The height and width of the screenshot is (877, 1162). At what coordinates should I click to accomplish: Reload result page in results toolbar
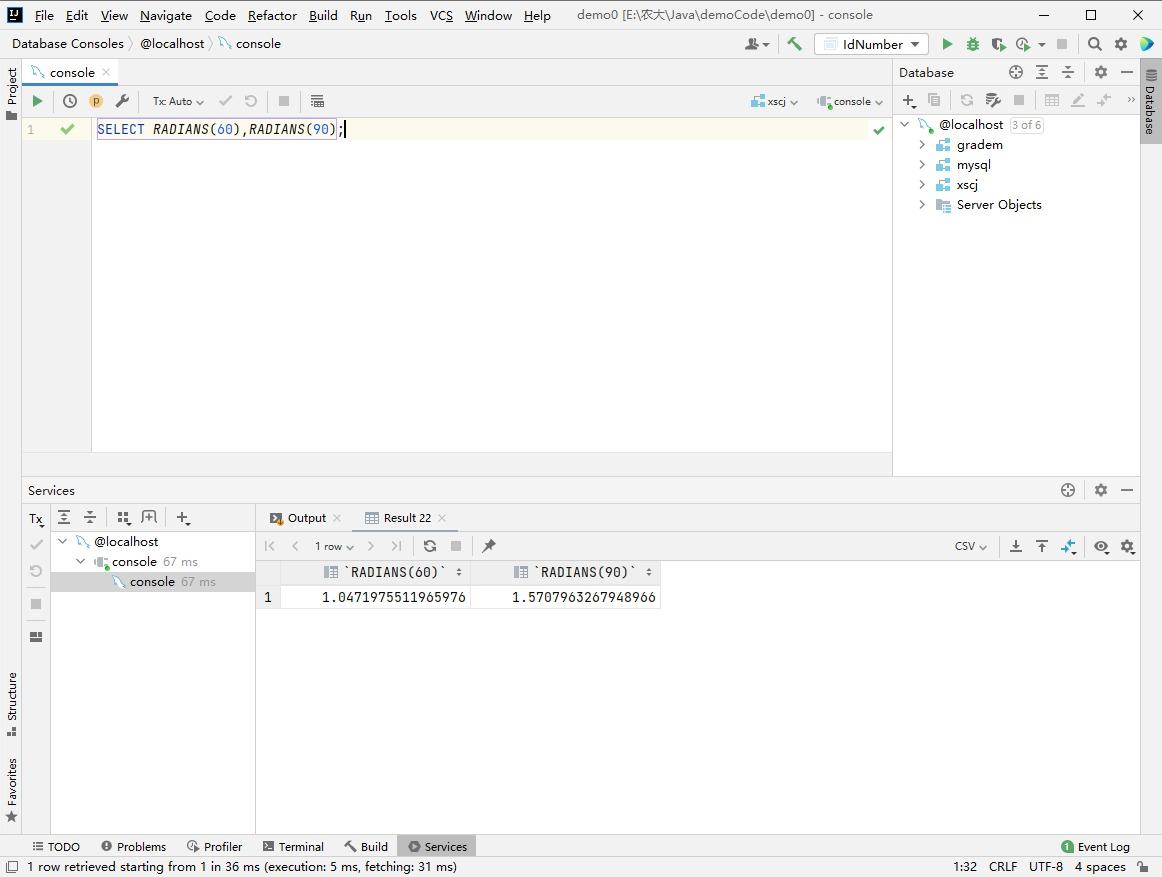coord(430,546)
